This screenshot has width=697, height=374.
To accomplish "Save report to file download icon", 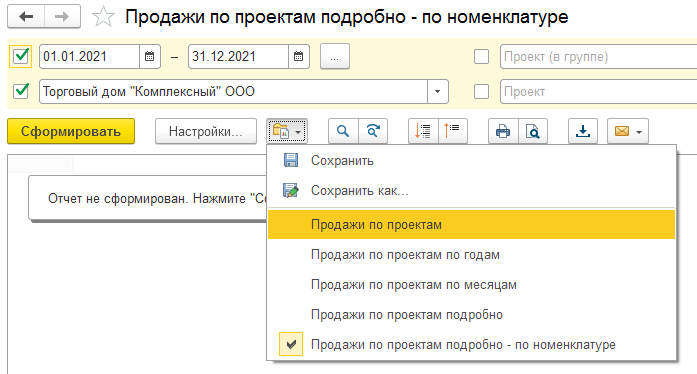I will pos(583,131).
